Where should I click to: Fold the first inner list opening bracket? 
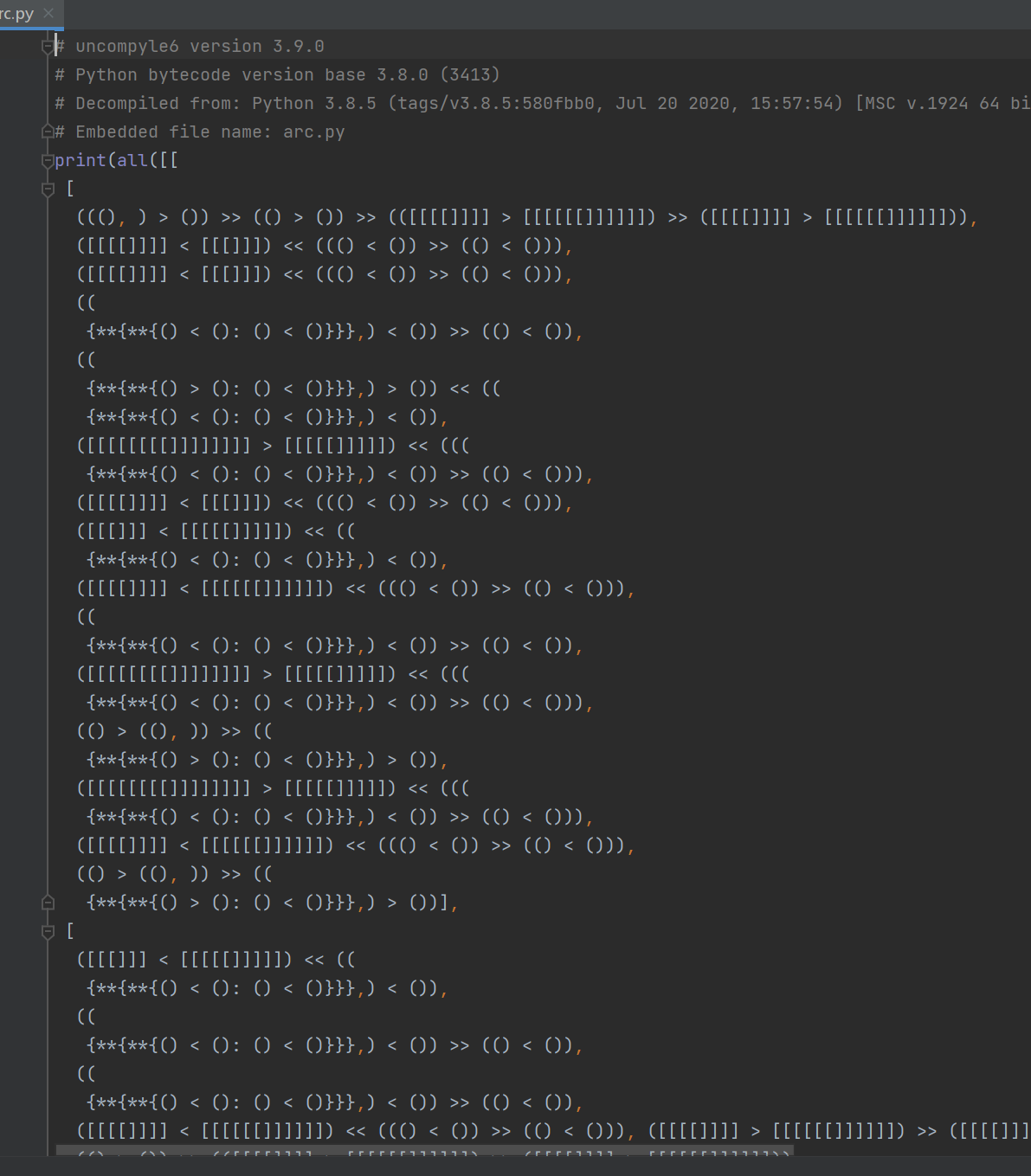[x=48, y=190]
